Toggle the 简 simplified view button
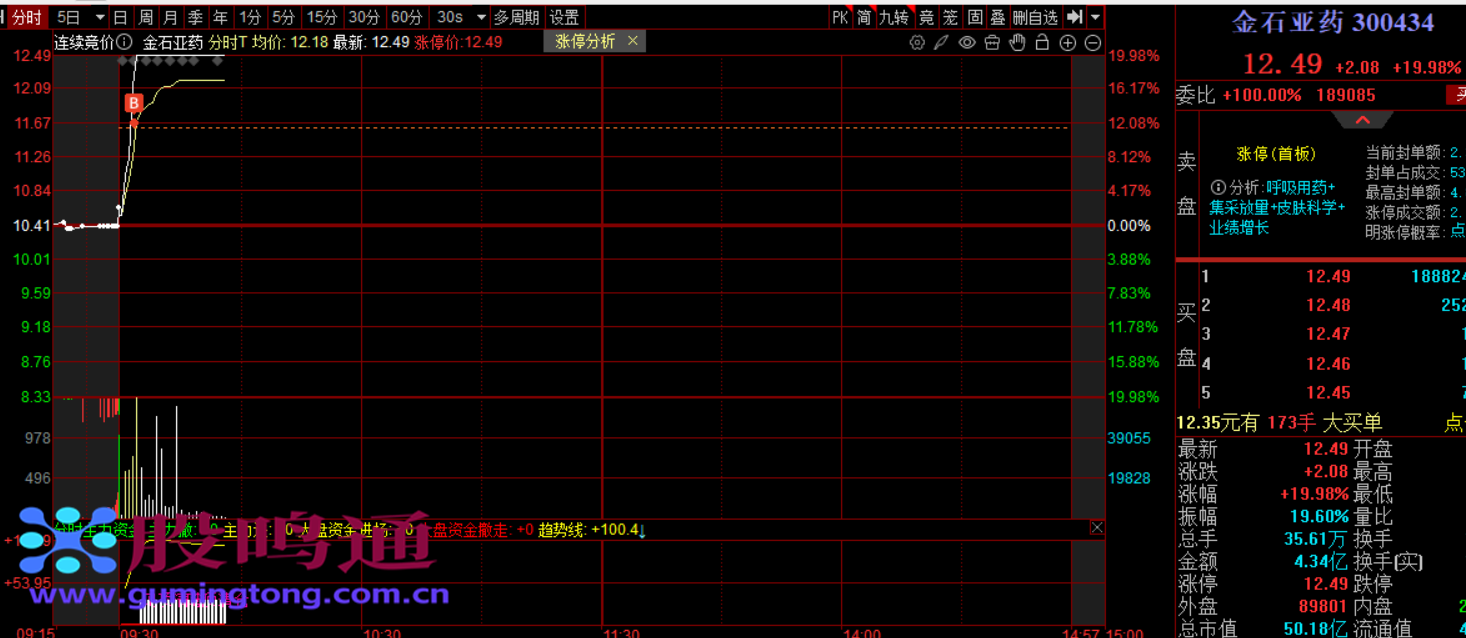1466x638 pixels. coord(864,17)
